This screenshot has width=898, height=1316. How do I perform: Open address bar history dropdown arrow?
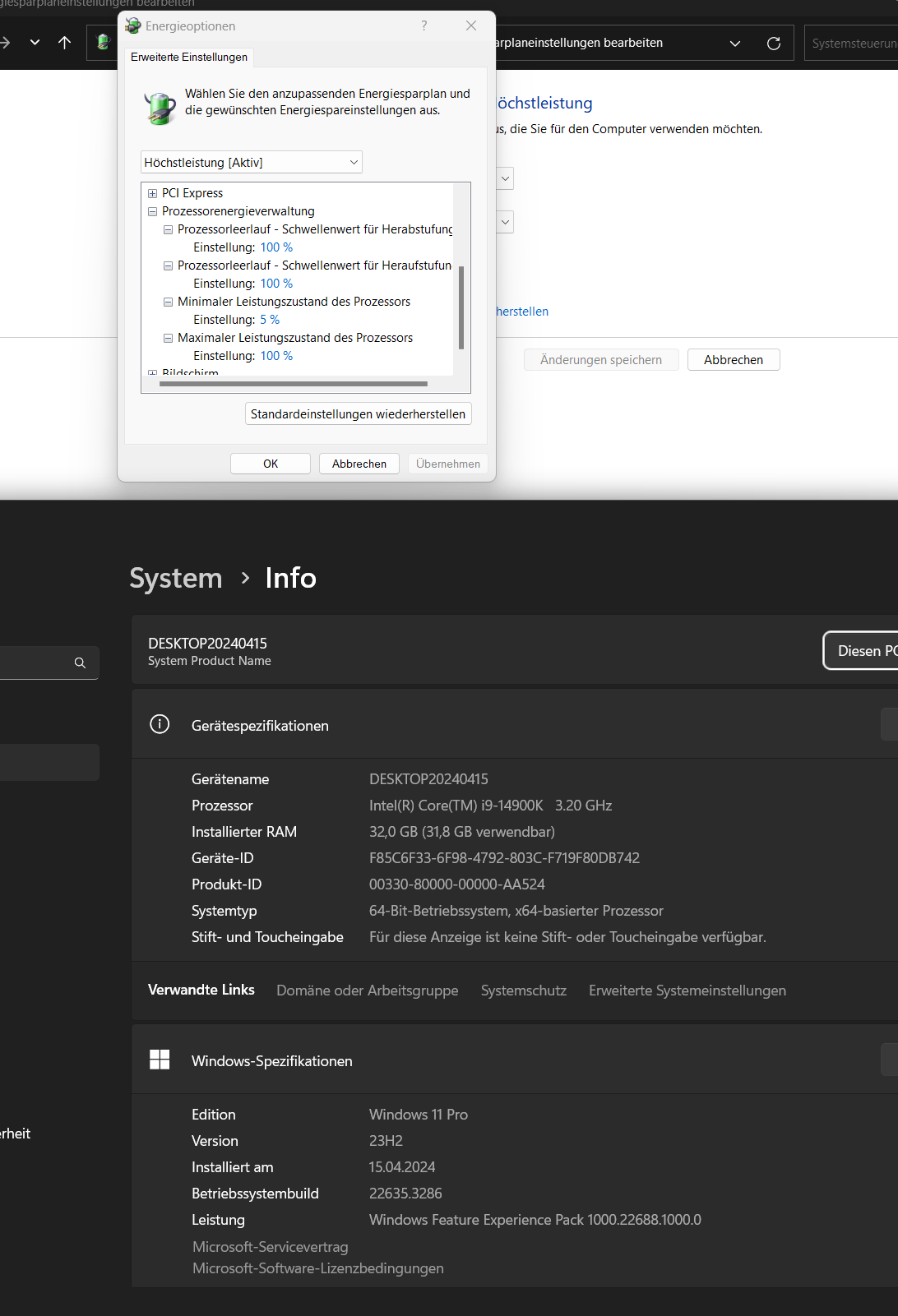[x=735, y=44]
